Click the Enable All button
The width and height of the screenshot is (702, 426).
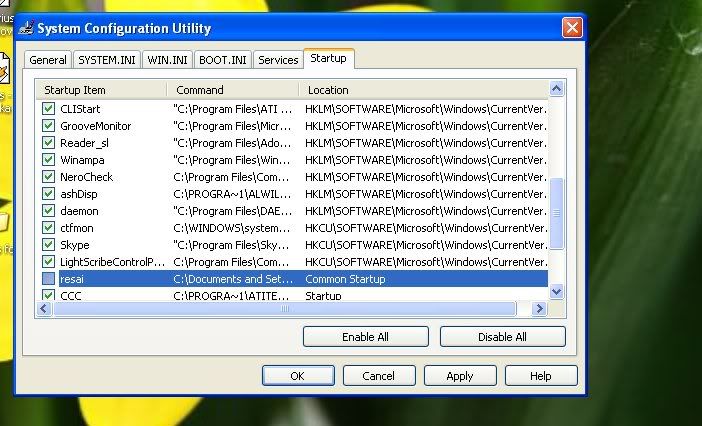[366, 337]
